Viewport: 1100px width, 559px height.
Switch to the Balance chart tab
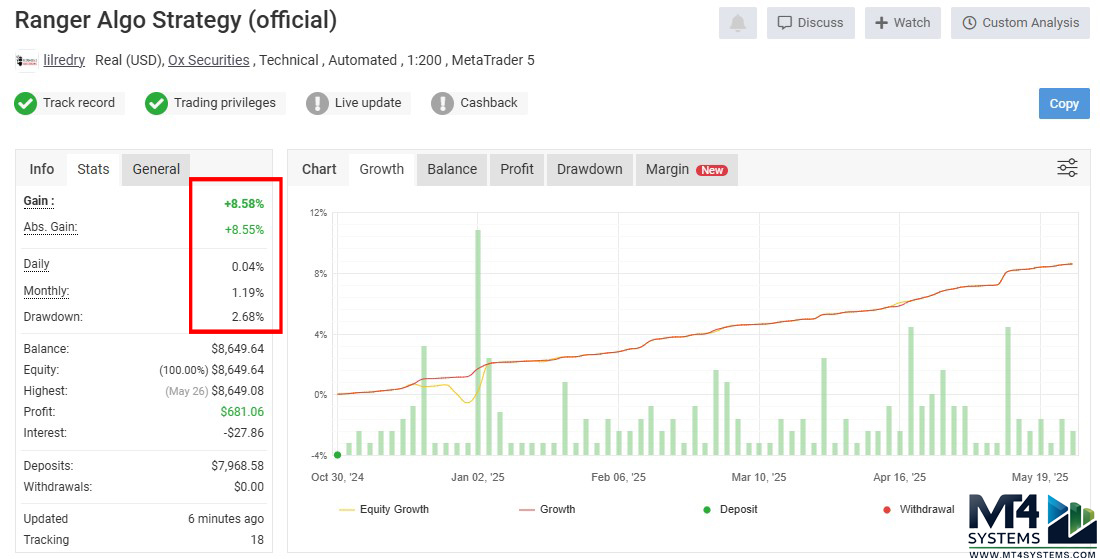coord(452,169)
